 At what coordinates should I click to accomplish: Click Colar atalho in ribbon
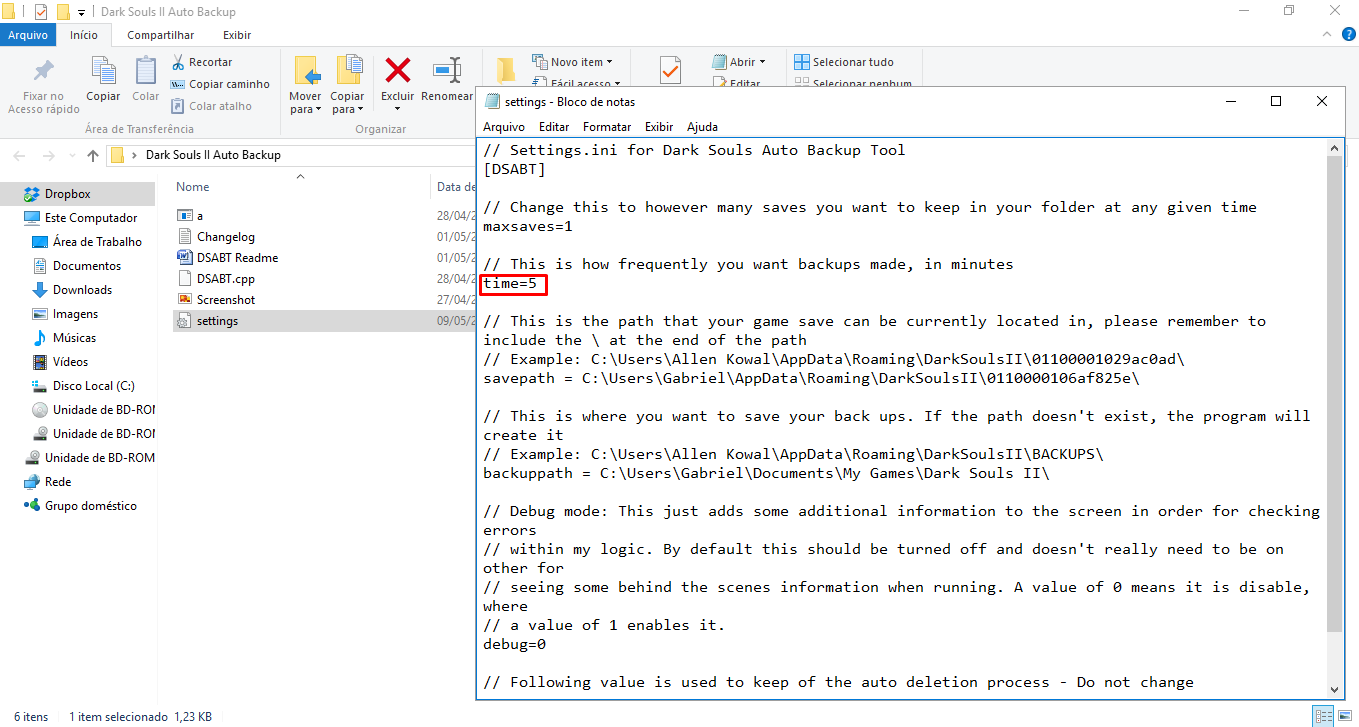tap(212, 106)
